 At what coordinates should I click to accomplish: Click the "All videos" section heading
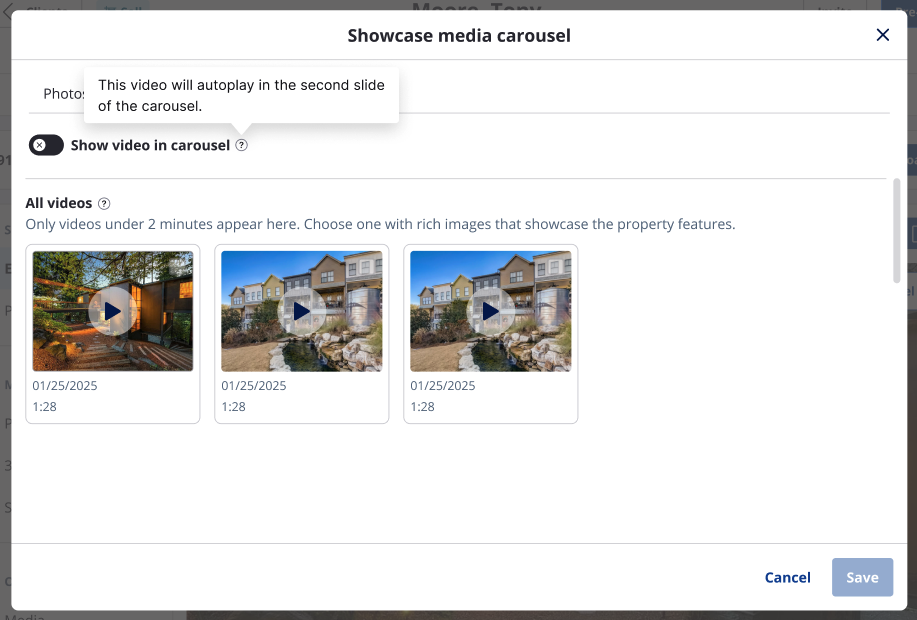[x=59, y=203]
